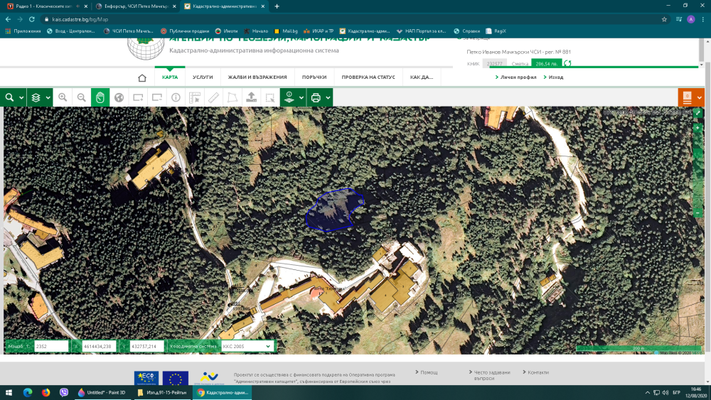Open ПРОВЕРКА НА СТАТУС menu item
Screen dimensions: 711x400
coord(368,77)
